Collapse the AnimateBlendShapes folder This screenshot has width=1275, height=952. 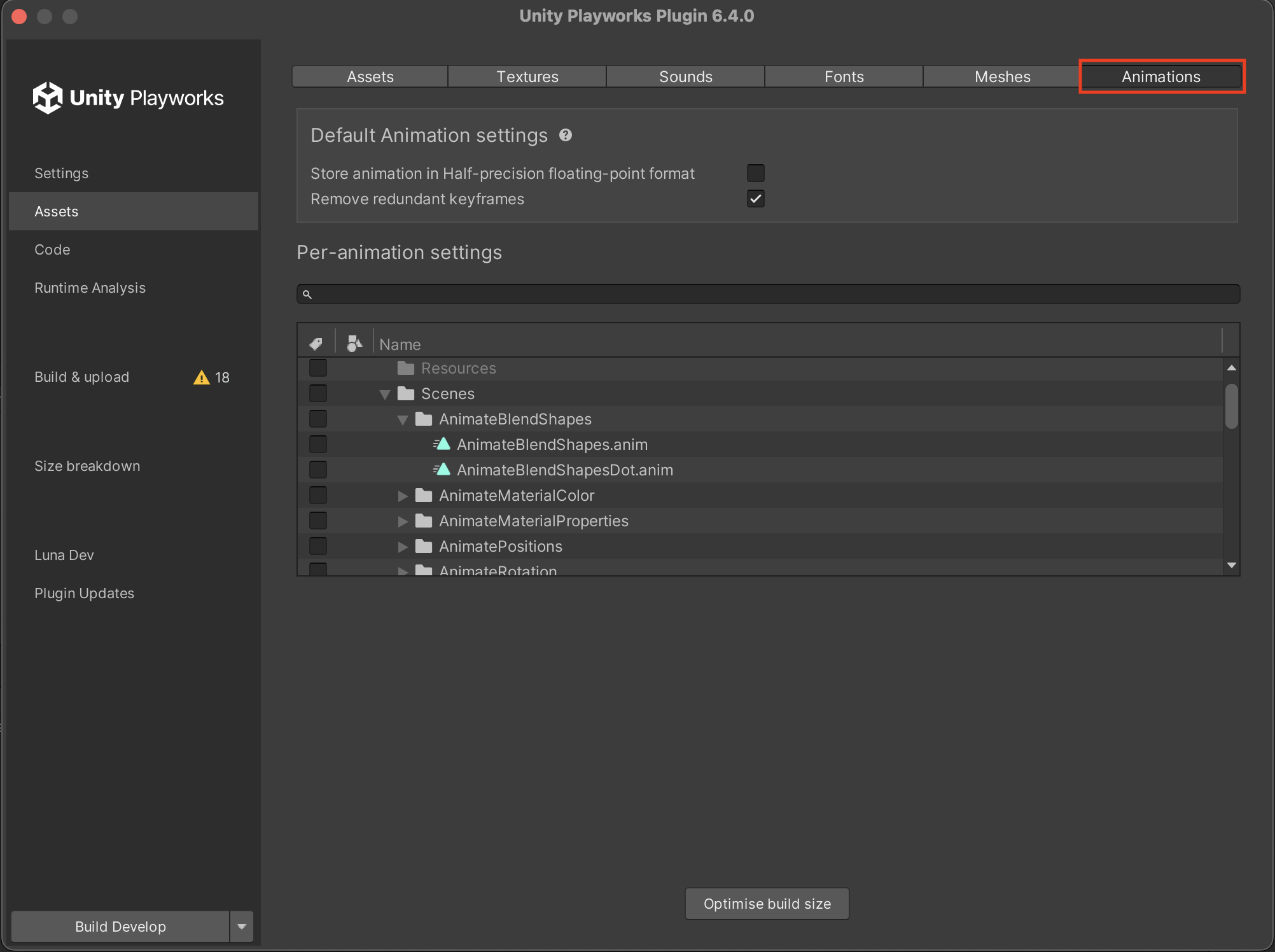403,420
